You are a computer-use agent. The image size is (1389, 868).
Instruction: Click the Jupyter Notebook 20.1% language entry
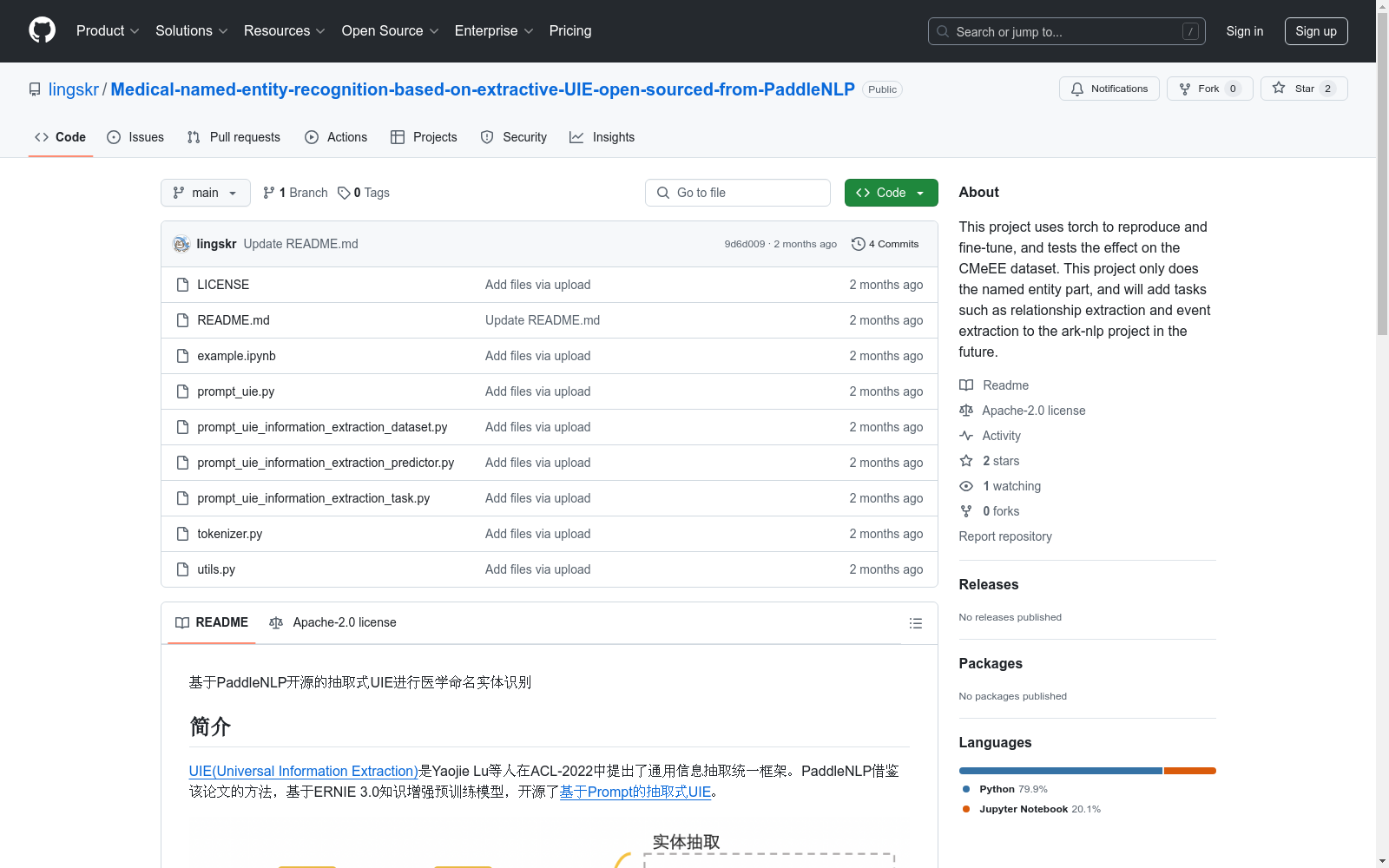pos(1040,809)
